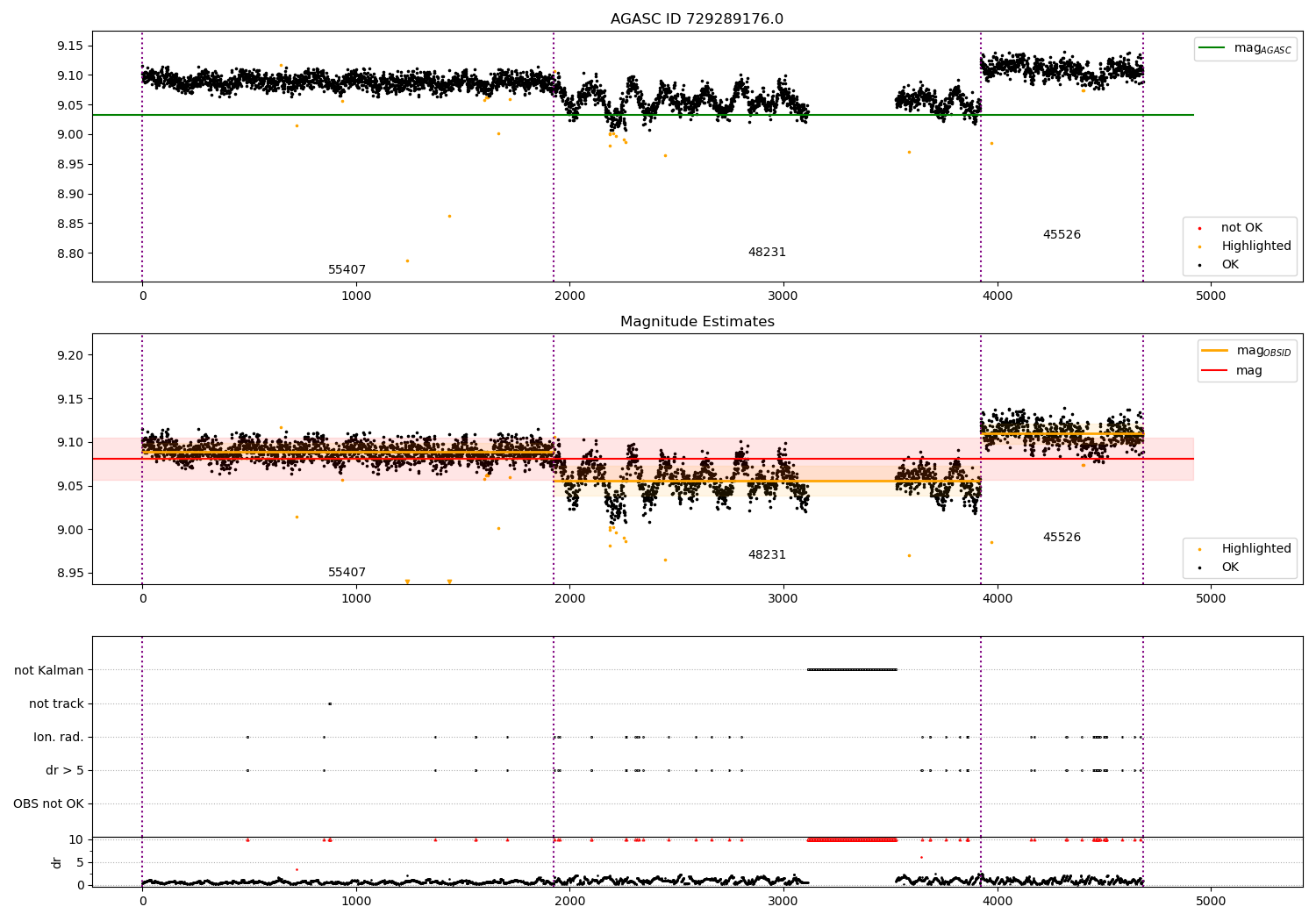Click the red 'mag' legend line sample in middle plot

tap(1215, 370)
